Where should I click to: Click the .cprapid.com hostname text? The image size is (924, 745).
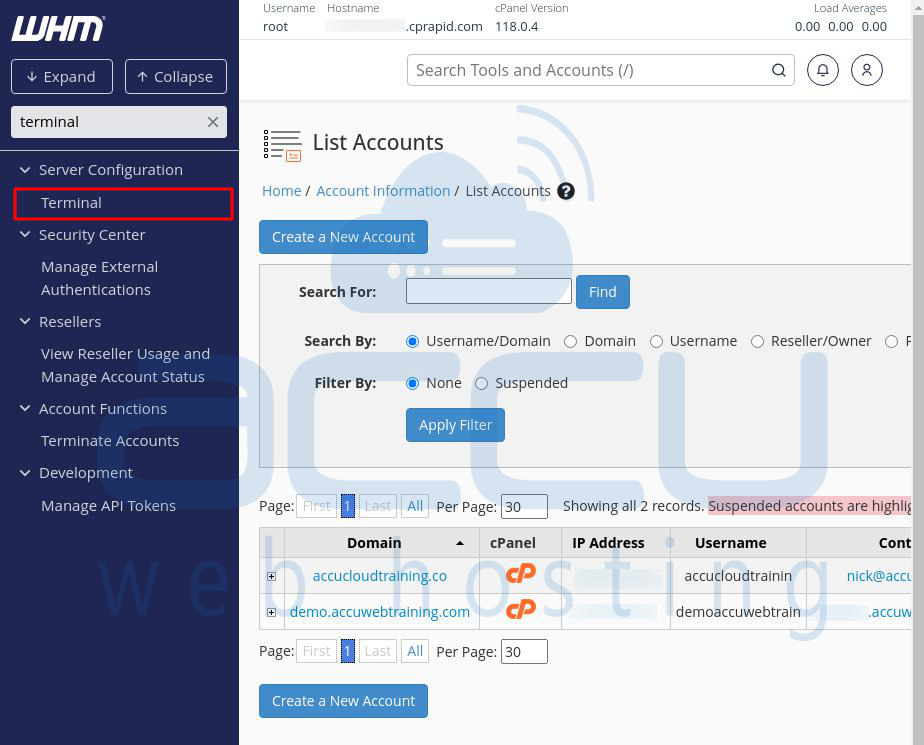coord(444,27)
